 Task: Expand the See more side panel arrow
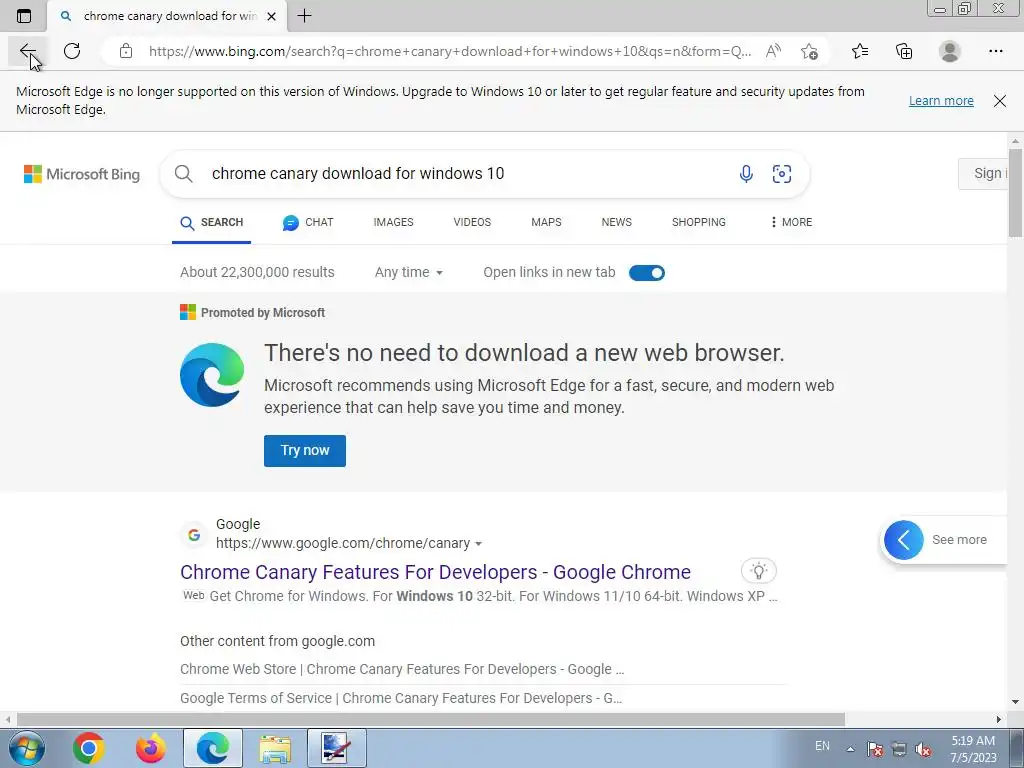pos(904,540)
